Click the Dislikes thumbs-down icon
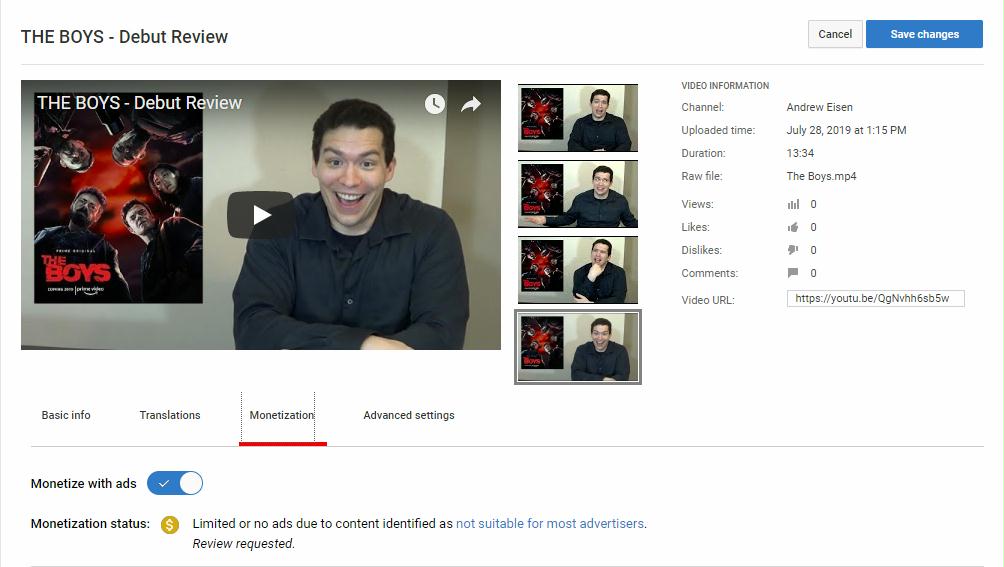The image size is (1004, 567). pos(793,250)
